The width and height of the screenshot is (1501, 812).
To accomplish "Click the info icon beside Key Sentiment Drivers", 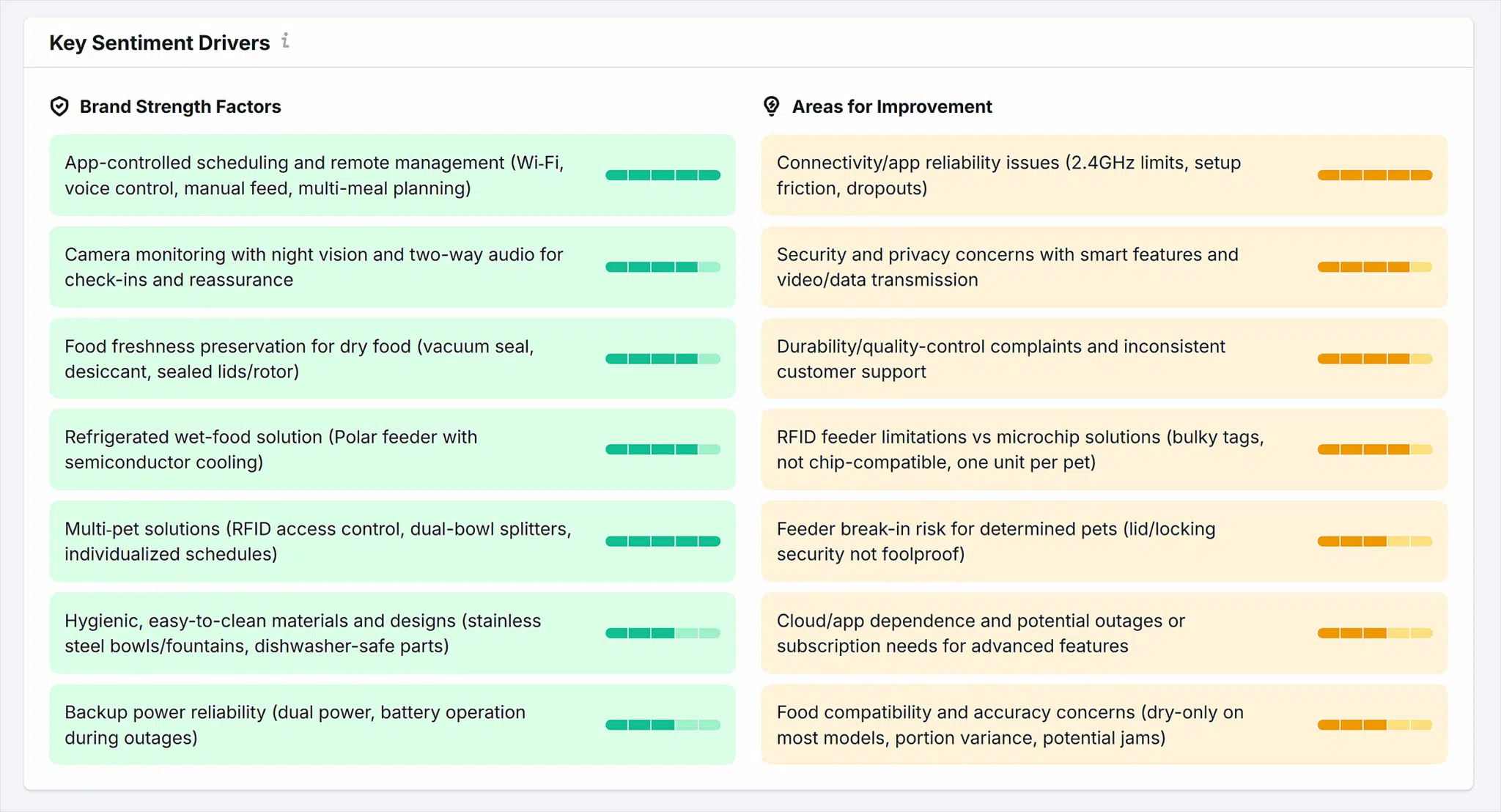I will click(x=286, y=41).
